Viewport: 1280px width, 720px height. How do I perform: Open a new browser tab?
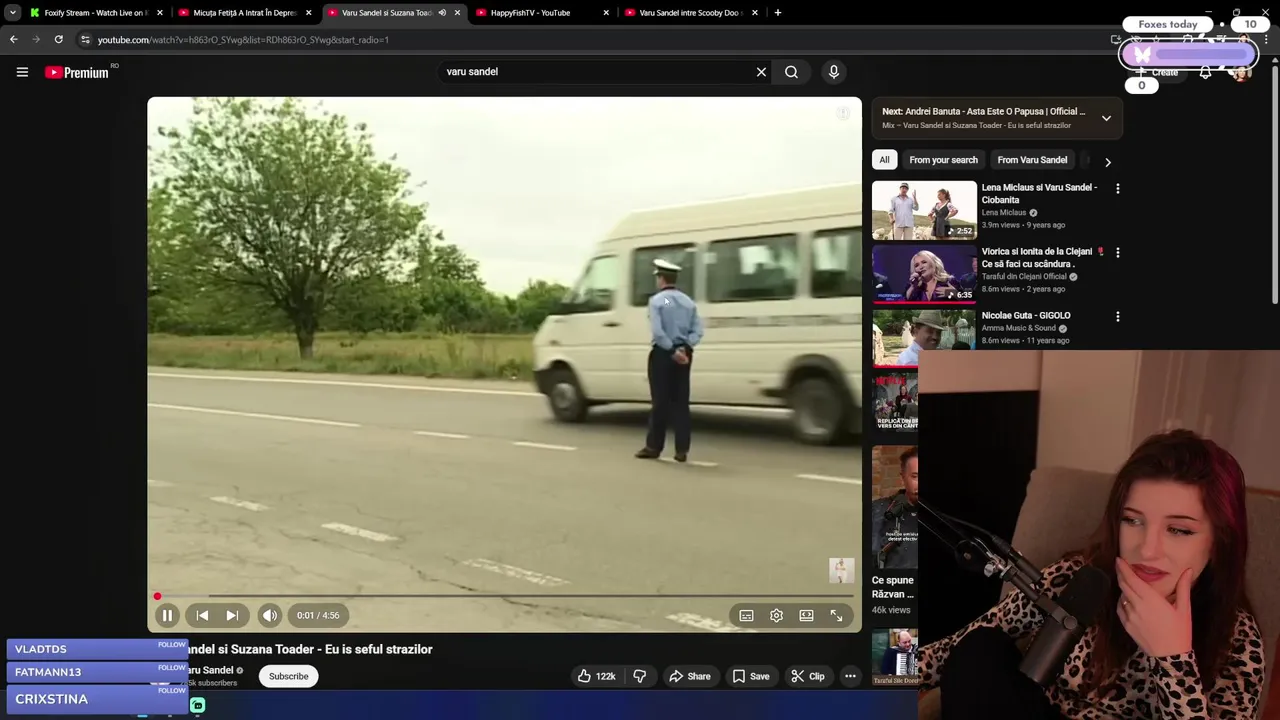tap(777, 13)
